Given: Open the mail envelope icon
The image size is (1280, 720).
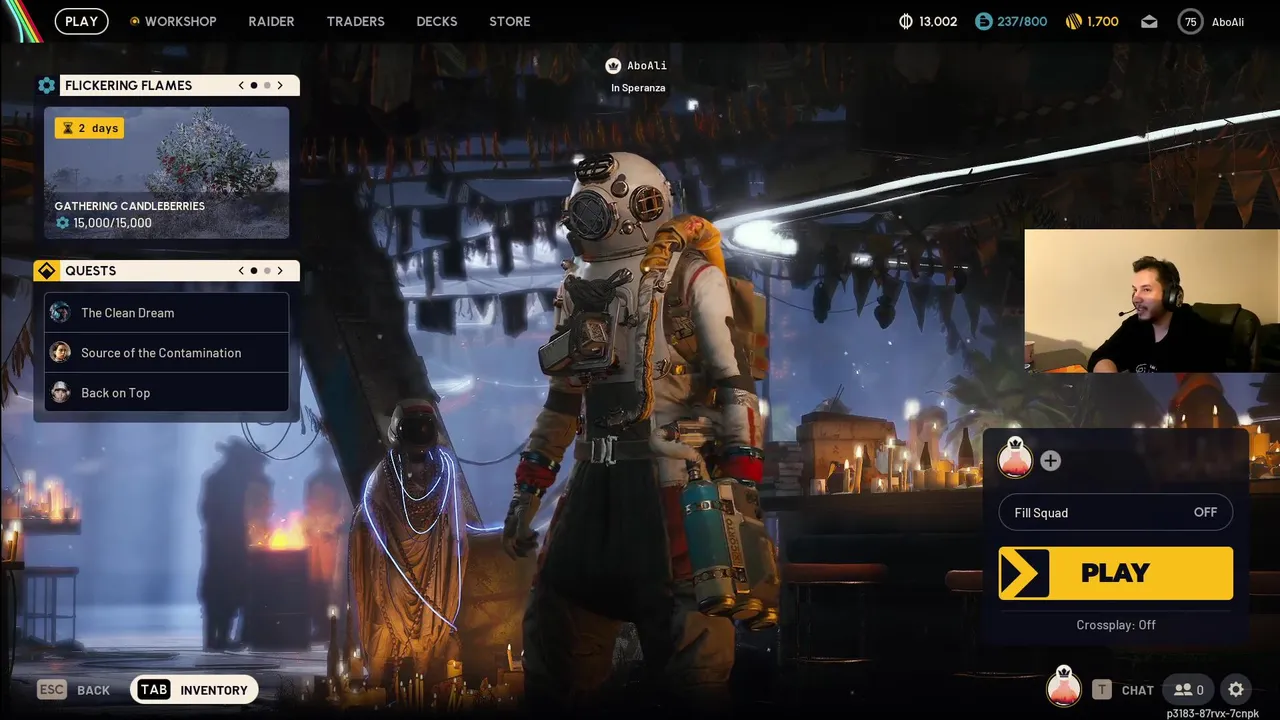Looking at the screenshot, I should click(x=1149, y=21).
